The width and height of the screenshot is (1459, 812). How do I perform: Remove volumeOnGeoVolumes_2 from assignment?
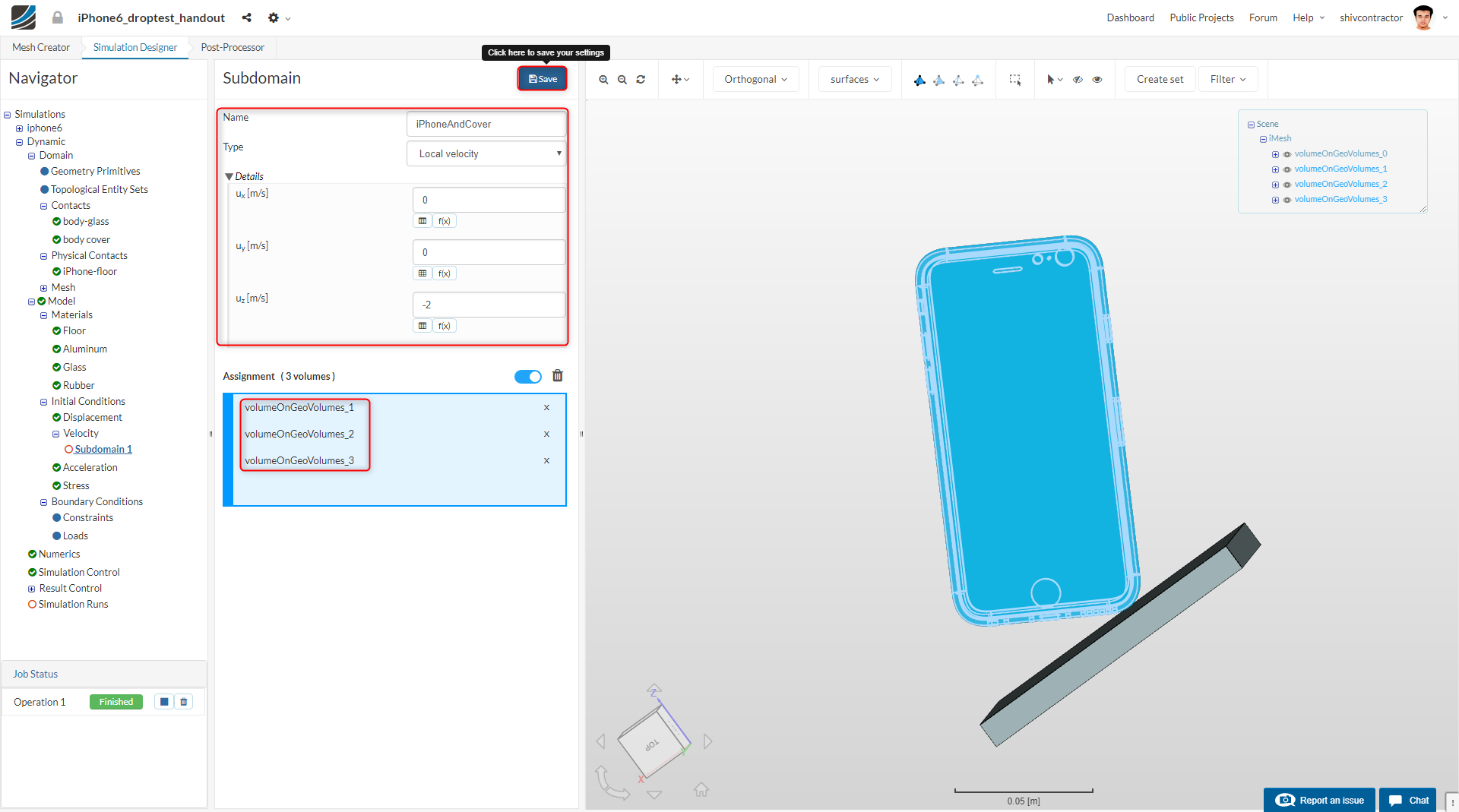[x=546, y=434]
